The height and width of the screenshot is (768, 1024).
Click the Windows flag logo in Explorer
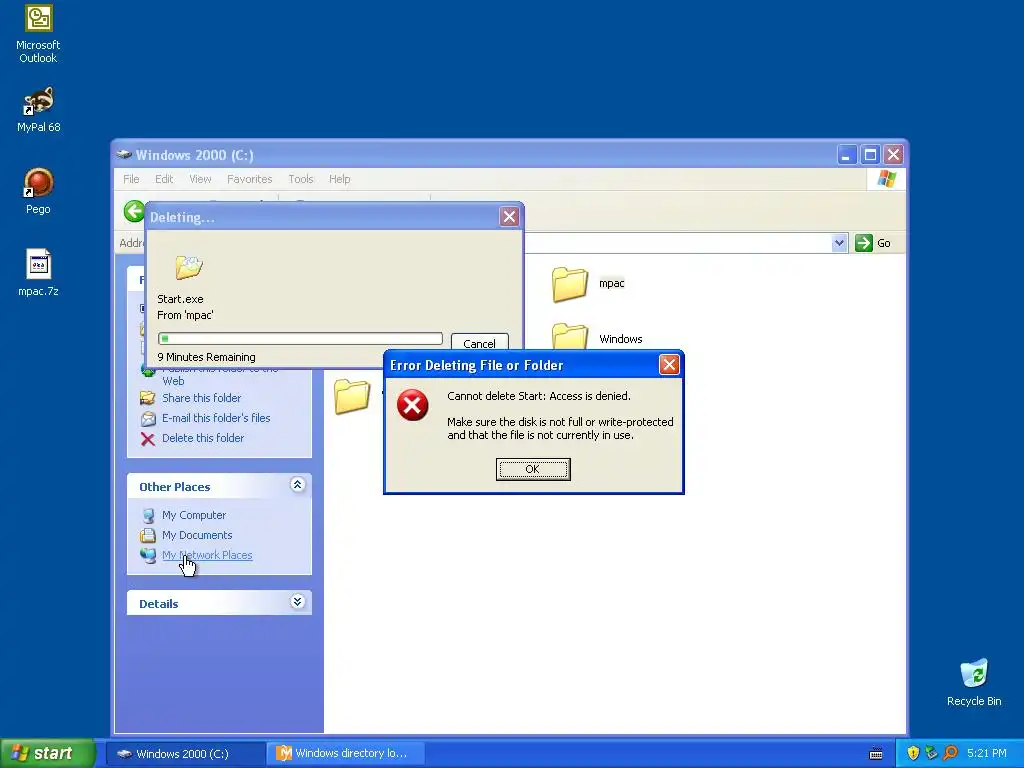[886, 178]
